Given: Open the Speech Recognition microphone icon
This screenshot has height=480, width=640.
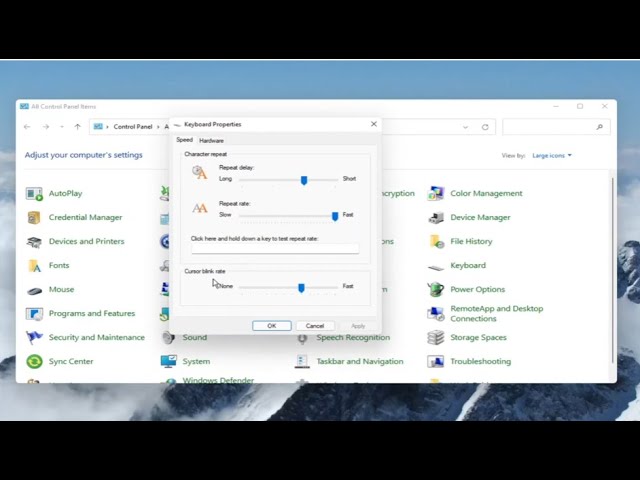Looking at the screenshot, I should pyautogui.click(x=302, y=338).
